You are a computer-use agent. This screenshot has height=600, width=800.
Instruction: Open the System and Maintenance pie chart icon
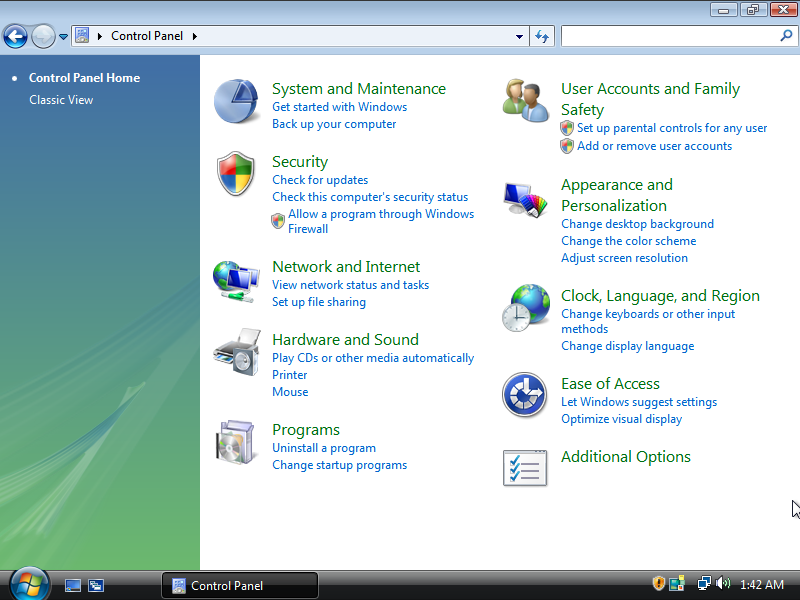click(236, 102)
